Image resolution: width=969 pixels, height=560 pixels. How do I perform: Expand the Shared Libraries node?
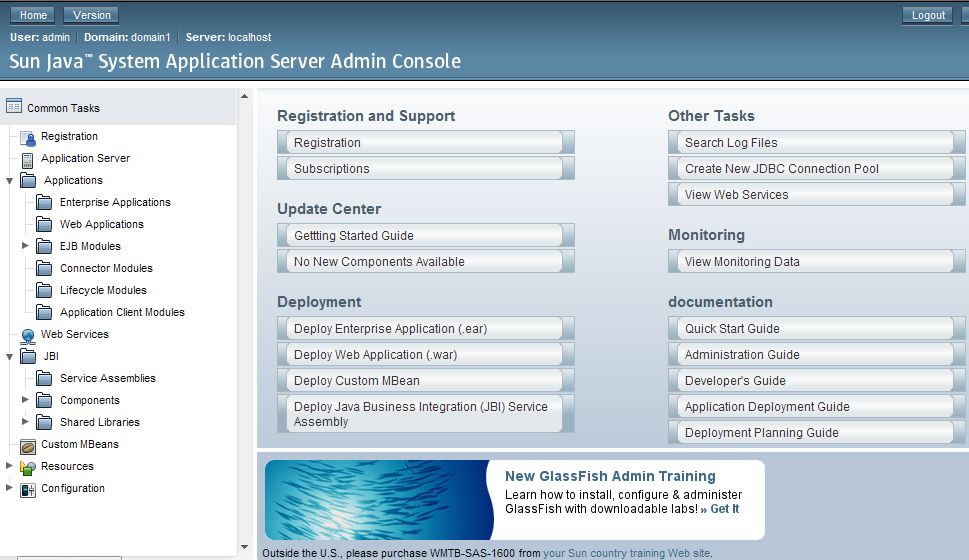25,422
